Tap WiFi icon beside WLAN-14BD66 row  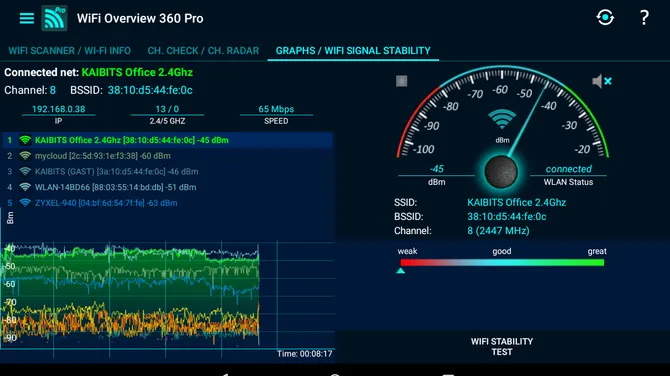pyautogui.click(x=25, y=187)
